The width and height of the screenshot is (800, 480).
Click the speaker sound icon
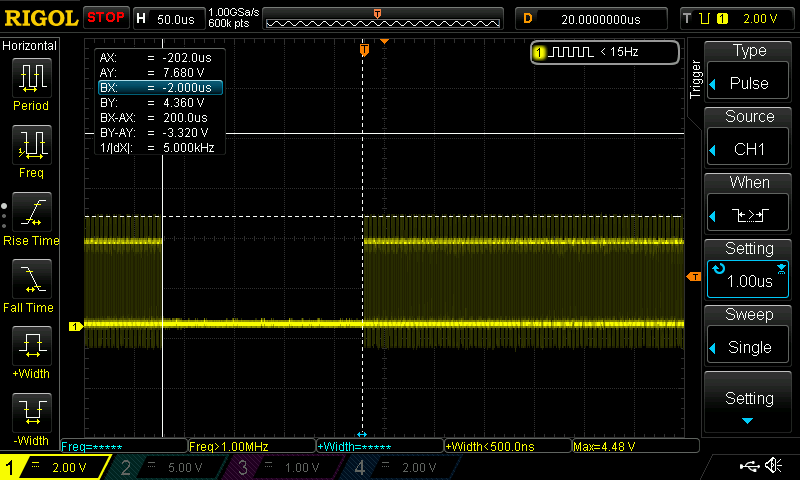(x=773, y=465)
